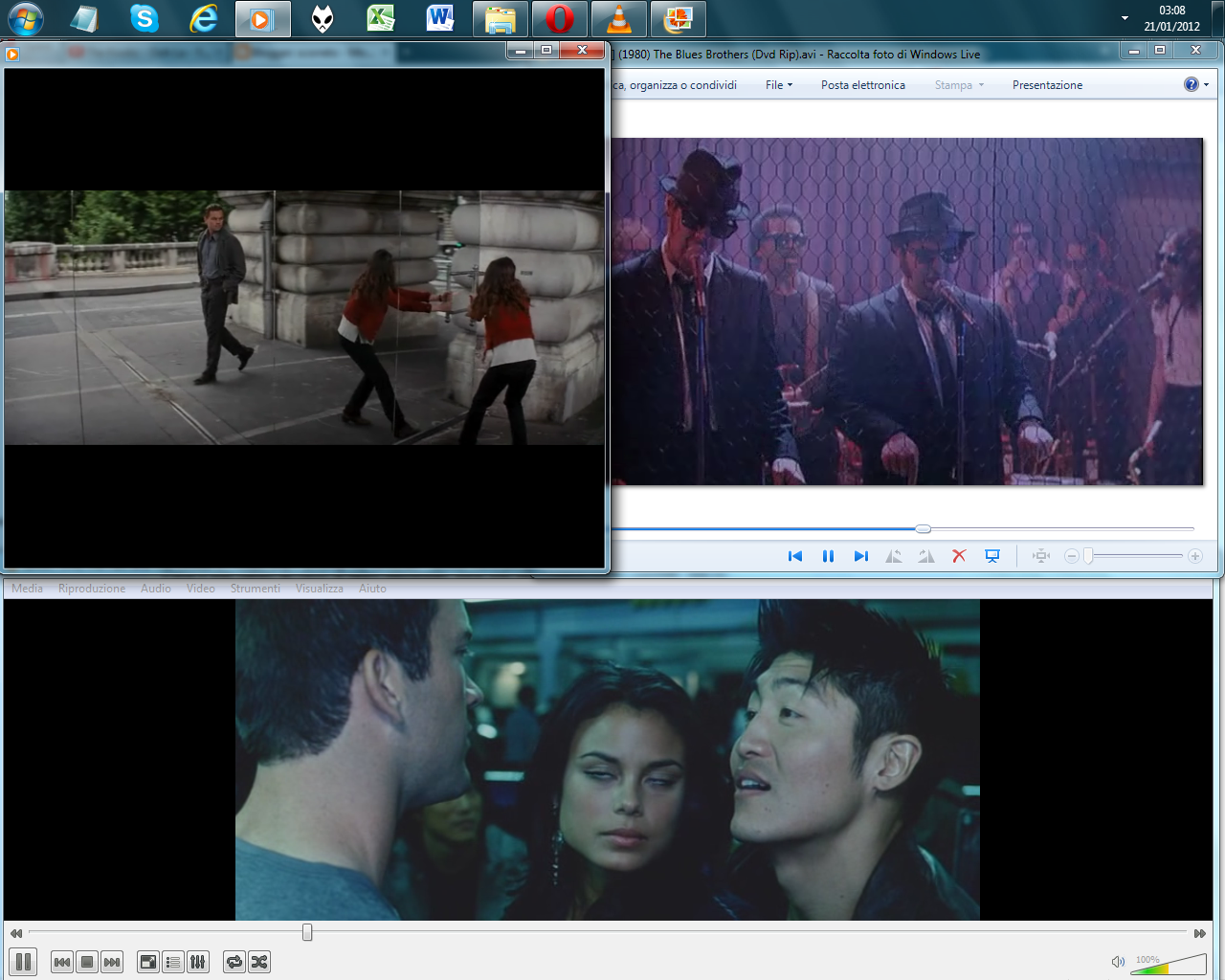Launch Internet Explorer from the taskbar

click(x=204, y=19)
